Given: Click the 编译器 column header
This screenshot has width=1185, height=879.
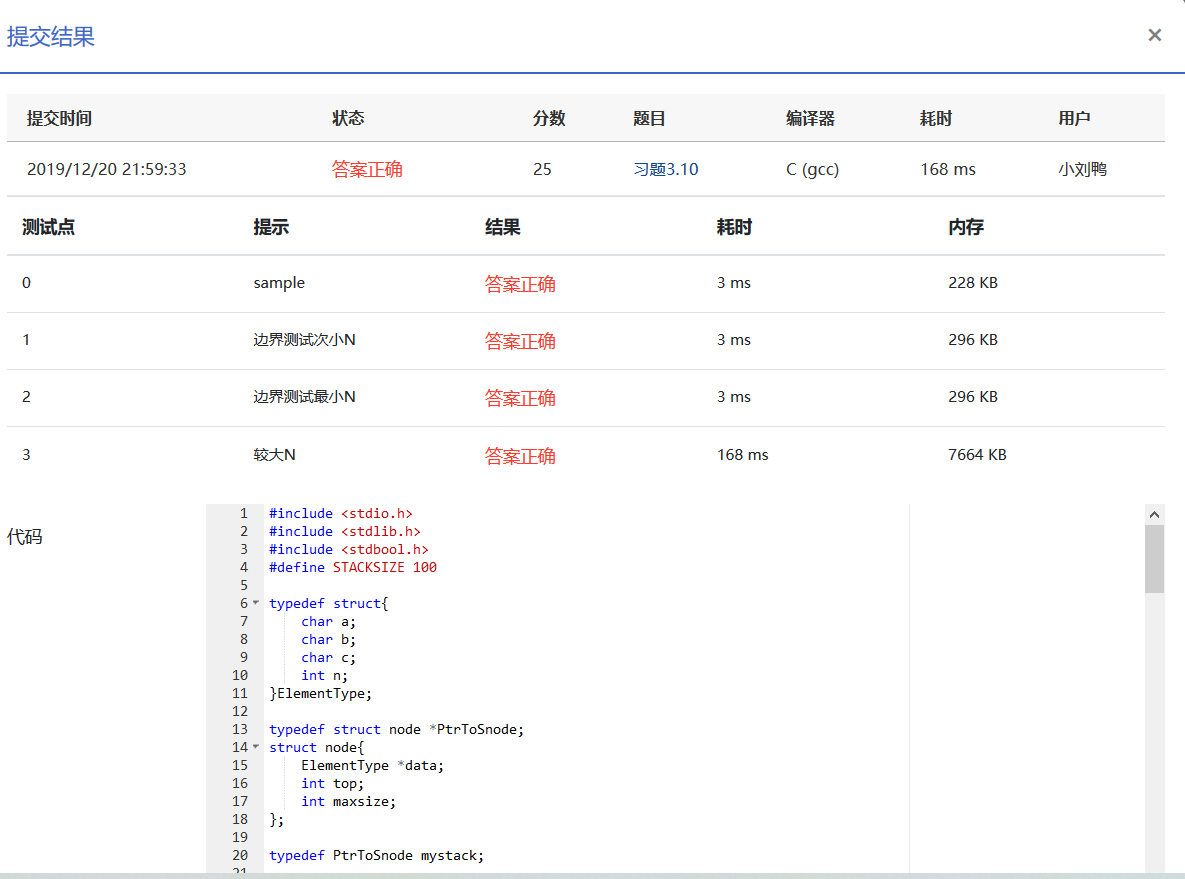Looking at the screenshot, I should tap(810, 119).
